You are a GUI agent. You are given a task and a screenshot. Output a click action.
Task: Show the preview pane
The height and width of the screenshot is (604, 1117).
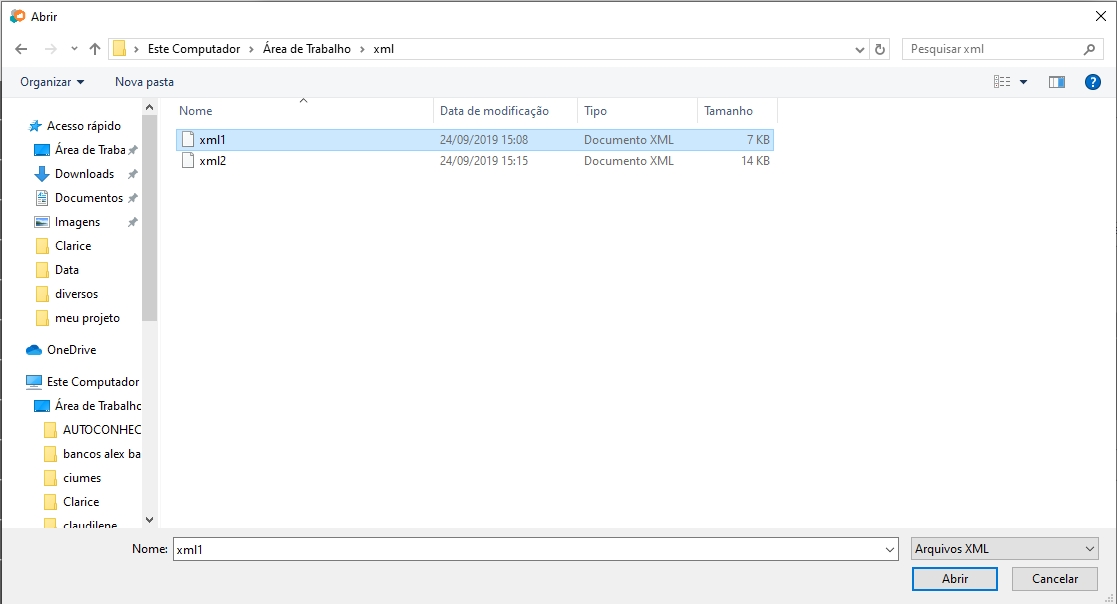1056,81
